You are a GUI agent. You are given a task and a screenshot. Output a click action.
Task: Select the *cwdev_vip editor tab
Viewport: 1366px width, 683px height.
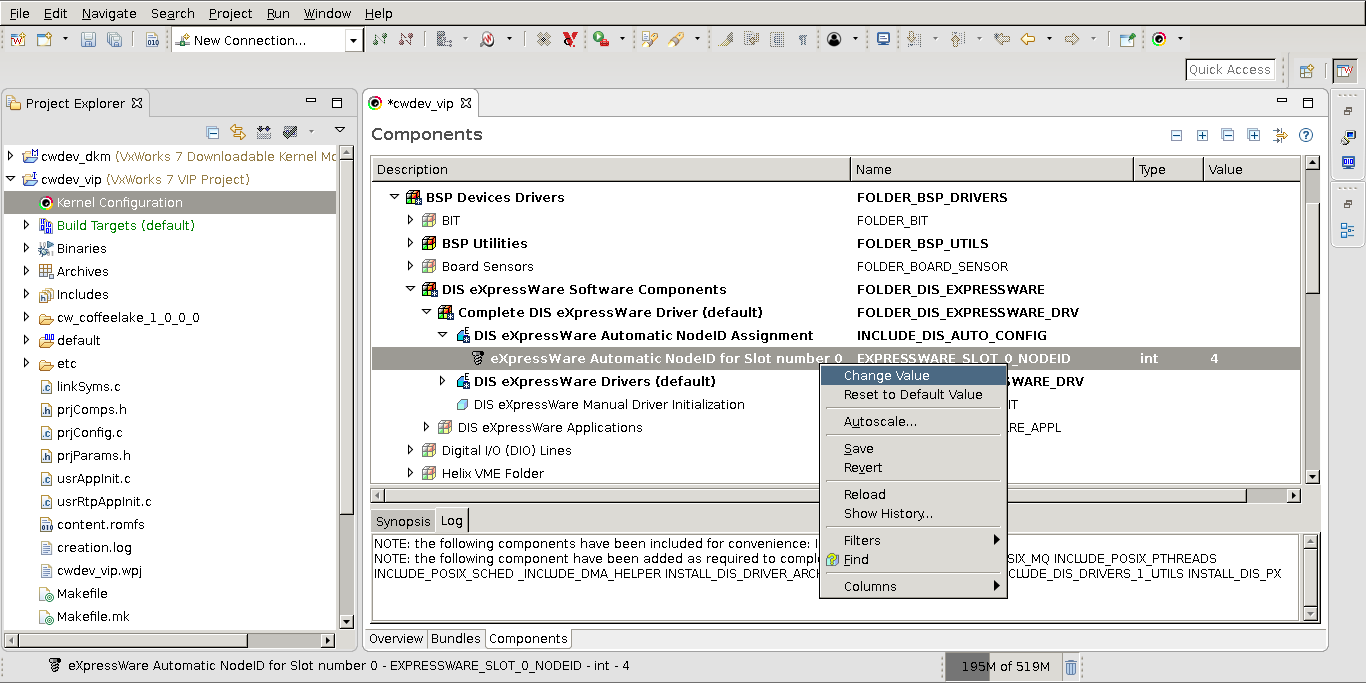click(x=420, y=103)
